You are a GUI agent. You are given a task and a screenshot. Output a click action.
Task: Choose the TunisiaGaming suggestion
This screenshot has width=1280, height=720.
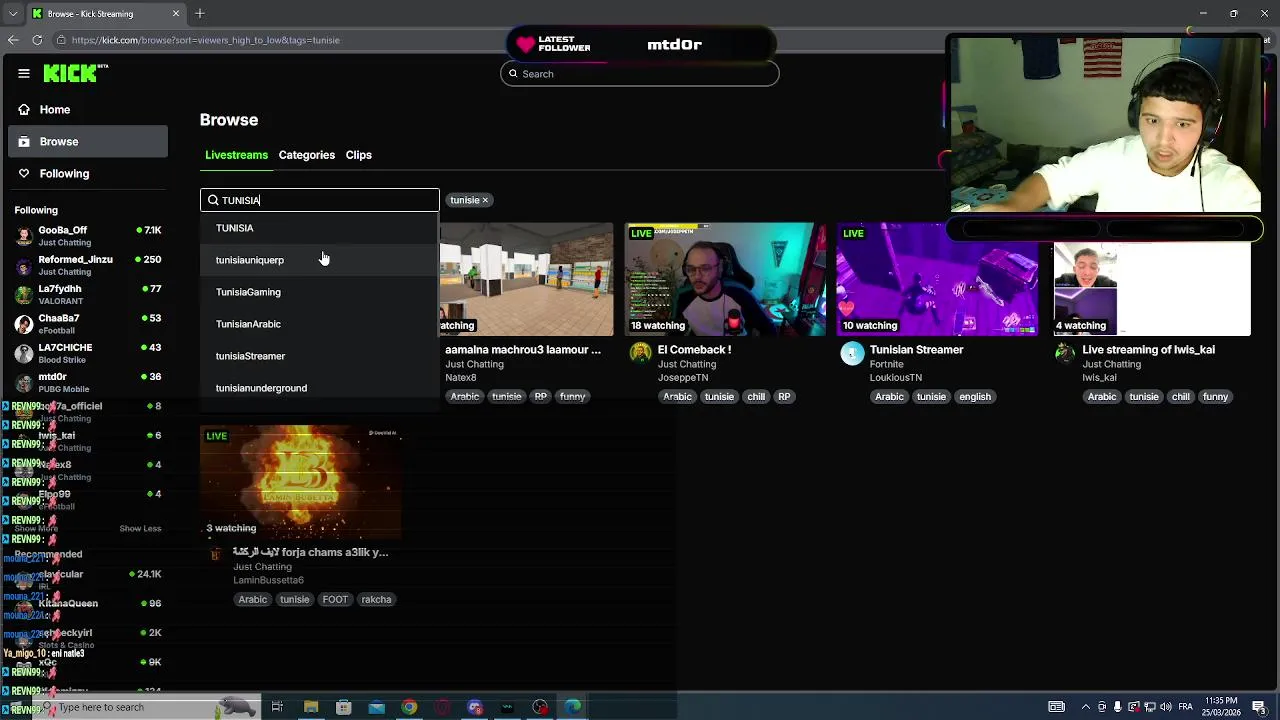click(320, 292)
